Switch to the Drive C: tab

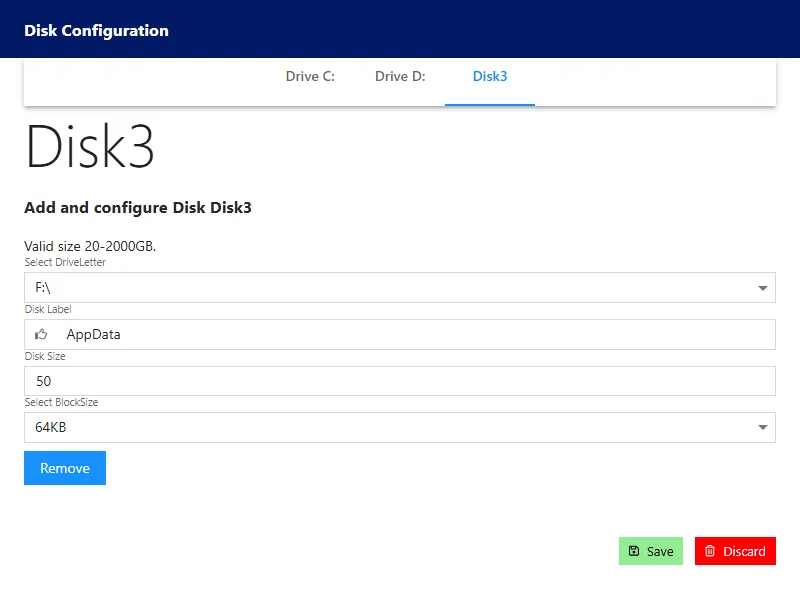point(310,76)
